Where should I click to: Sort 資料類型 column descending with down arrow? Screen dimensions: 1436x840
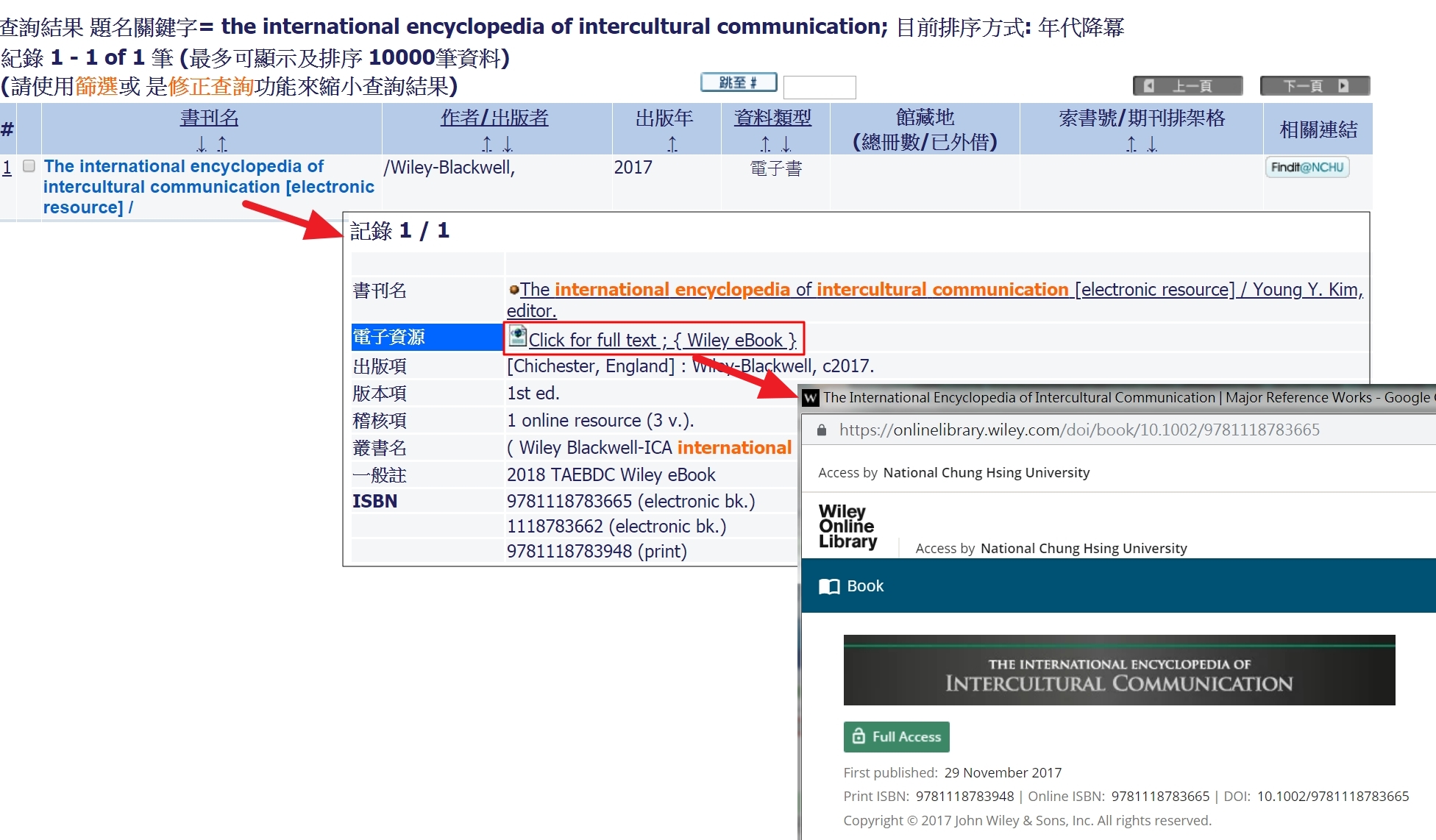786,143
